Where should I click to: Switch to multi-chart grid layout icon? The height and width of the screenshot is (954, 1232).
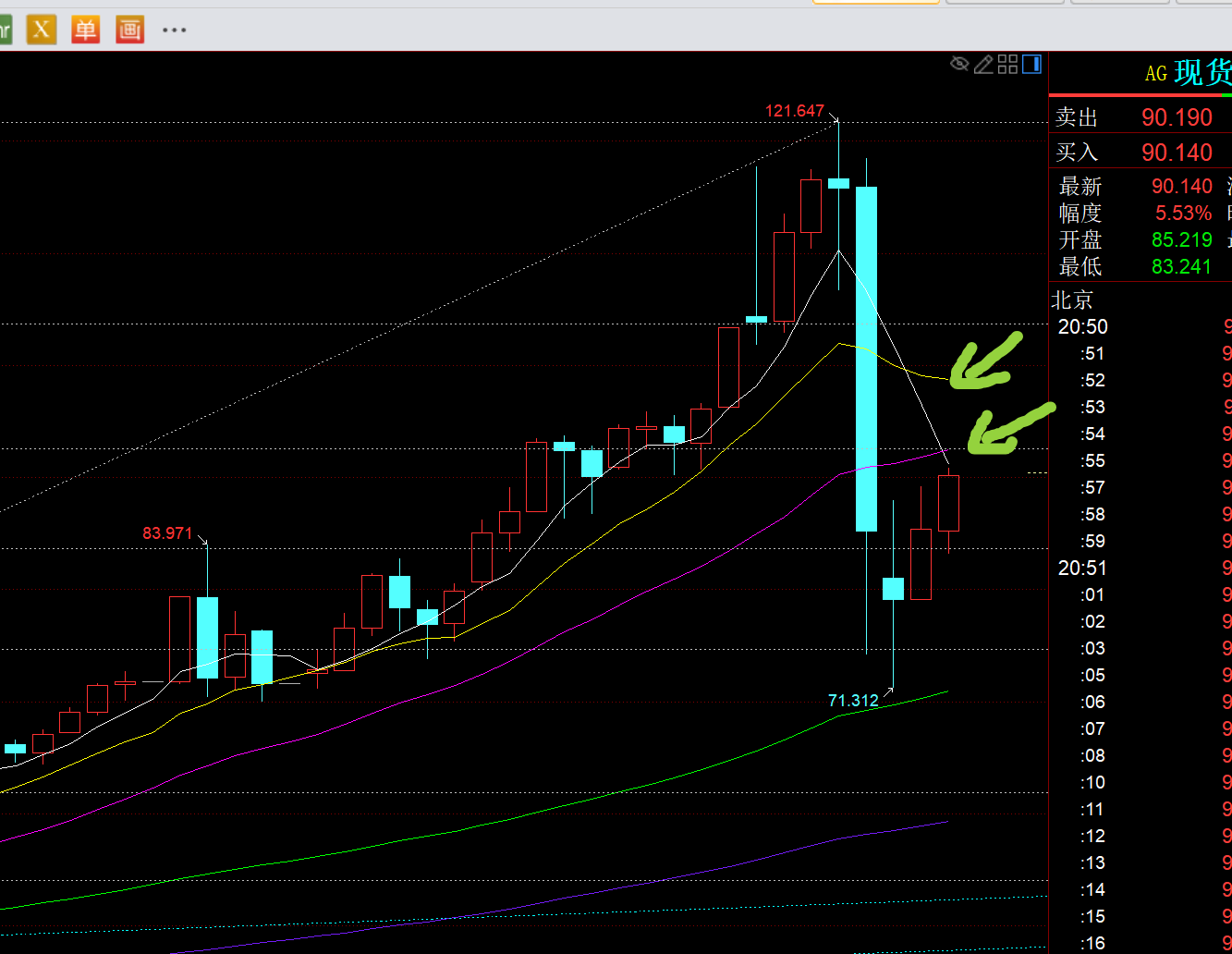coord(1007,64)
